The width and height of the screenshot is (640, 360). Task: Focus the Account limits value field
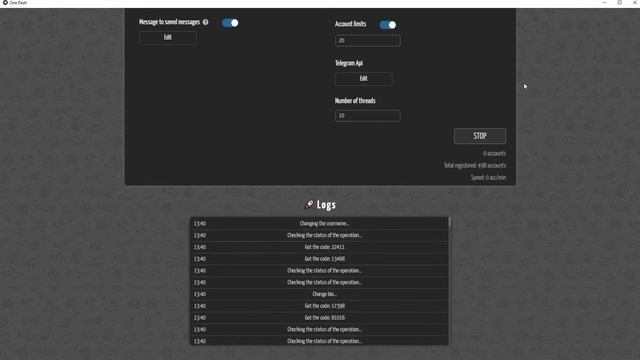click(368, 40)
